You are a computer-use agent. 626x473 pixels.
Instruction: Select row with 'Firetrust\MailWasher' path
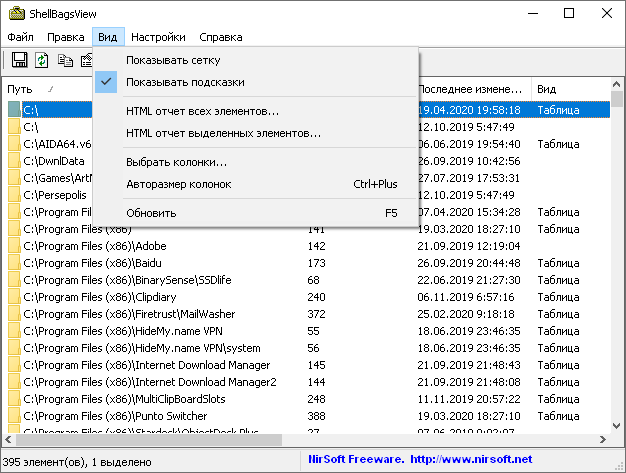307,314
